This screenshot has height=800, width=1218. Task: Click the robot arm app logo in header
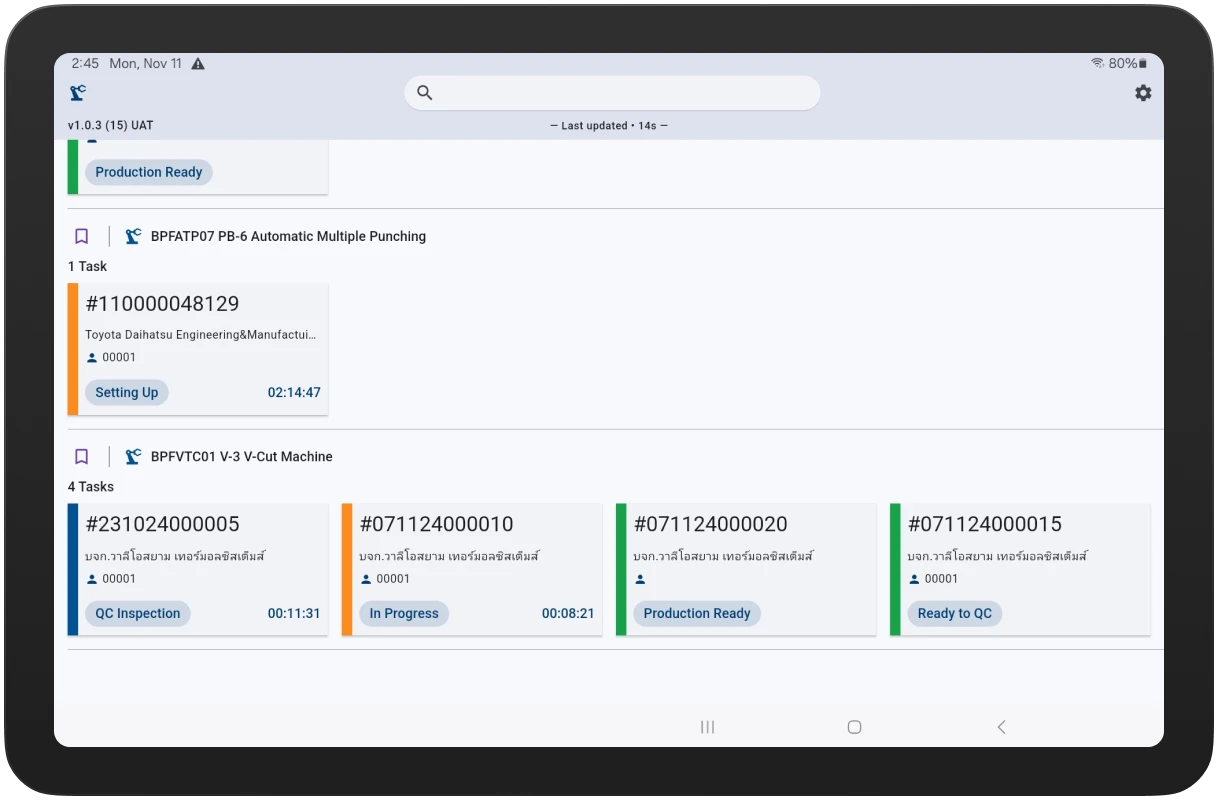tap(78, 93)
